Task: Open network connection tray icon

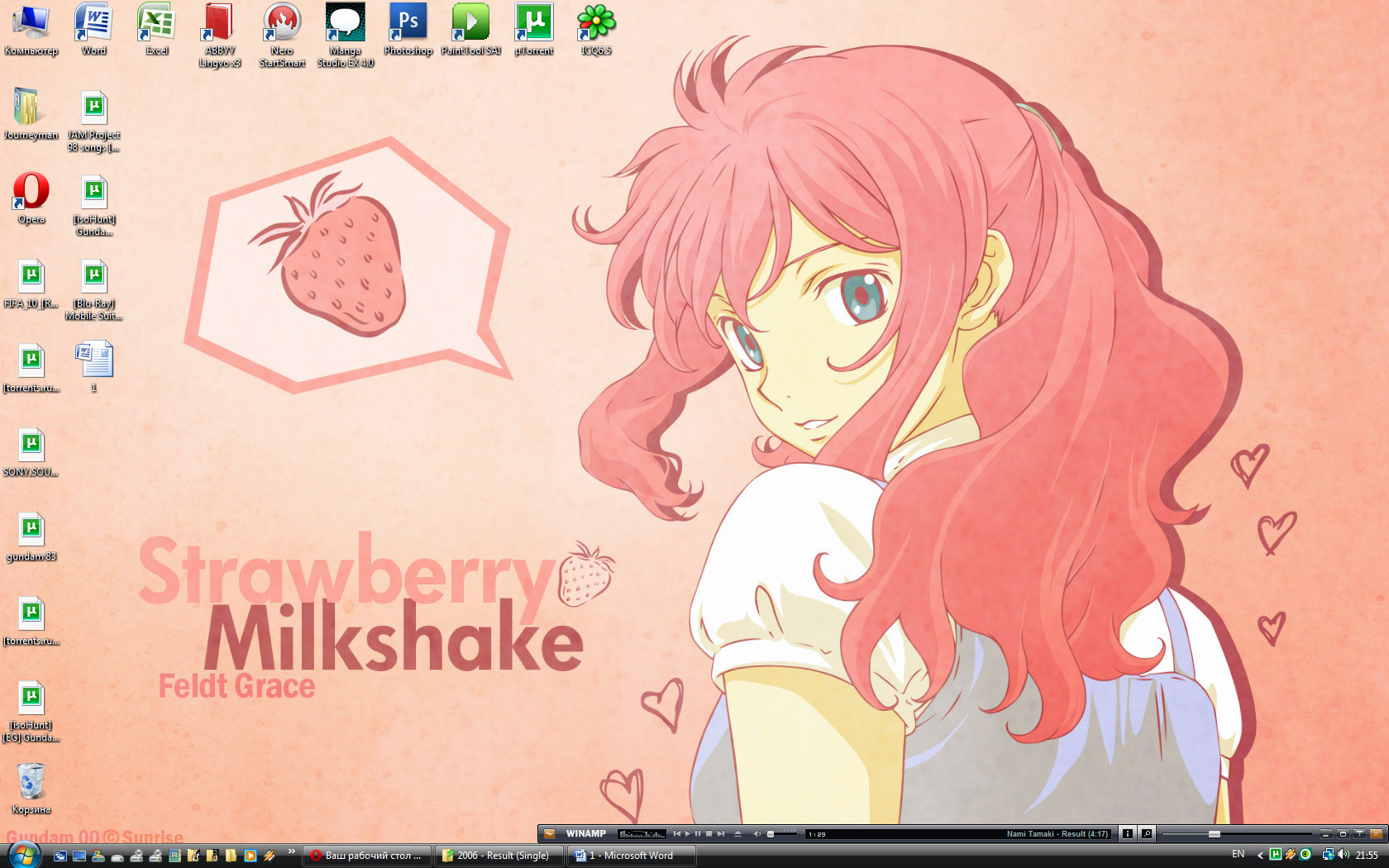Action: click(x=1328, y=855)
